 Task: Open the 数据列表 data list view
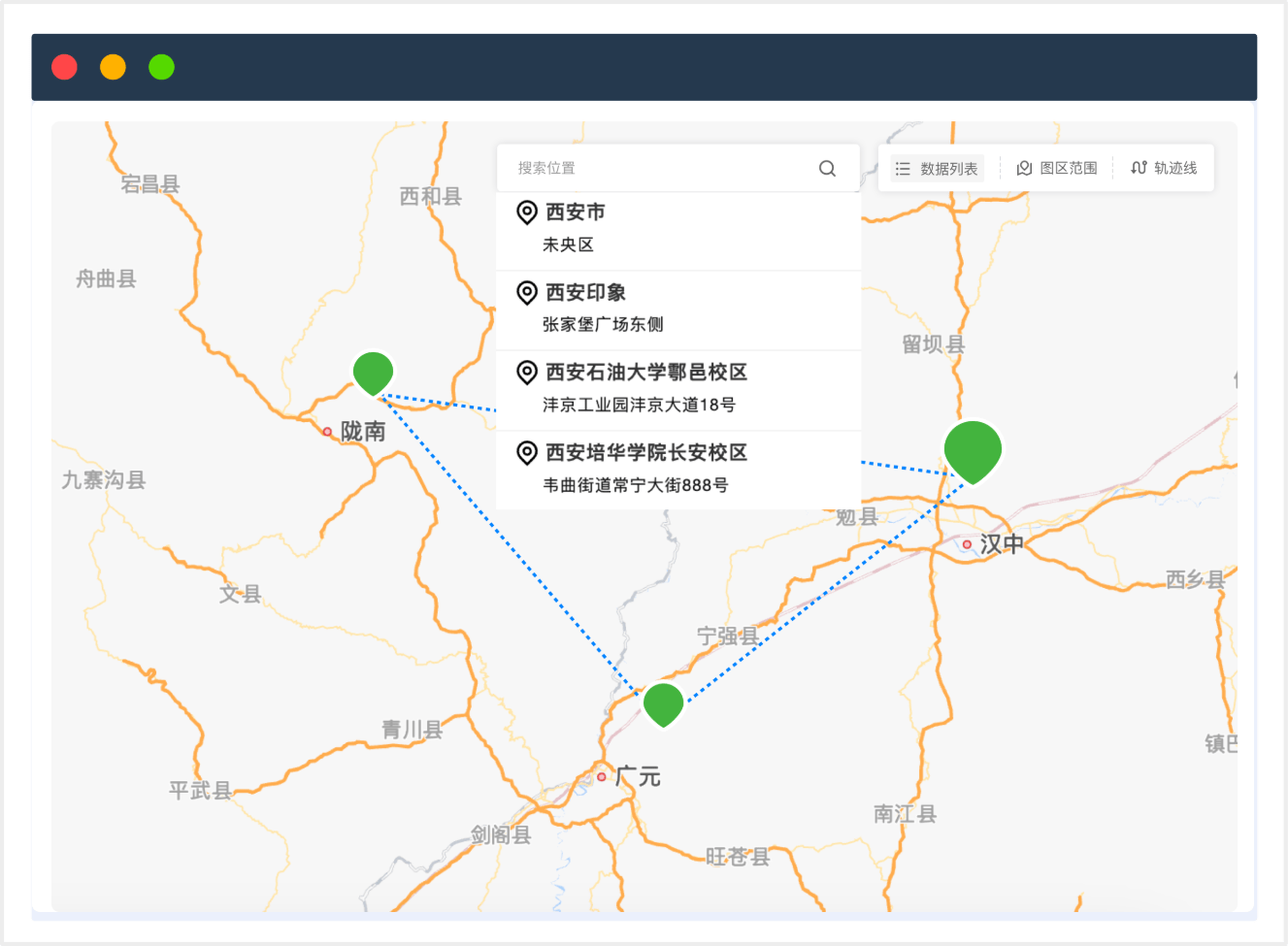(x=938, y=169)
